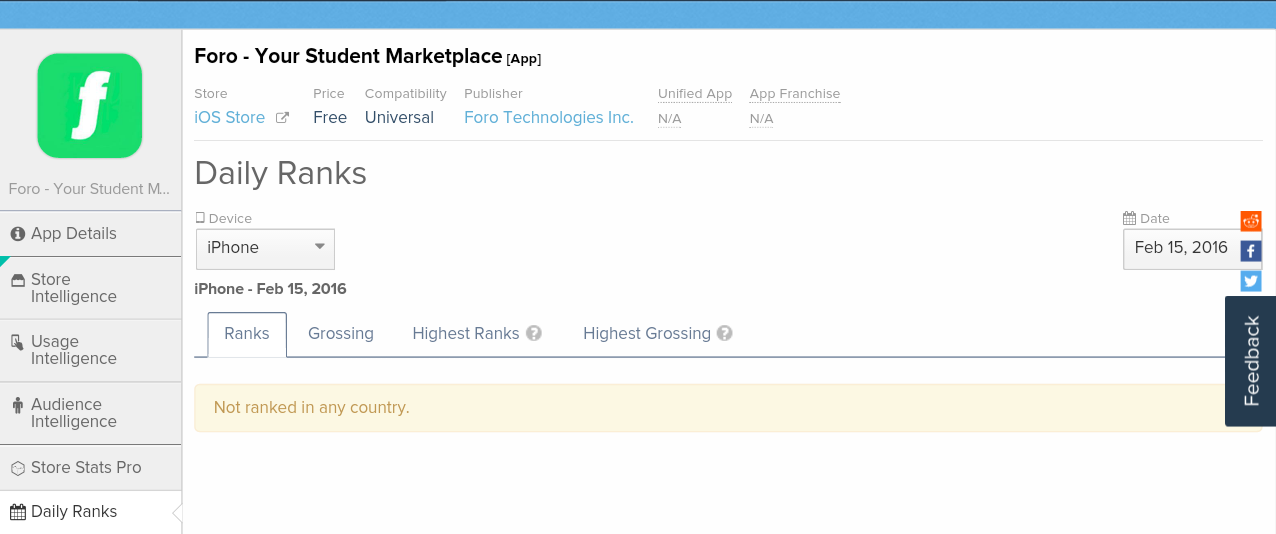Share page via Twitter icon
The height and width of the screenshot is (534, 1276).
pyautogui.click(x=1250, y=281)
